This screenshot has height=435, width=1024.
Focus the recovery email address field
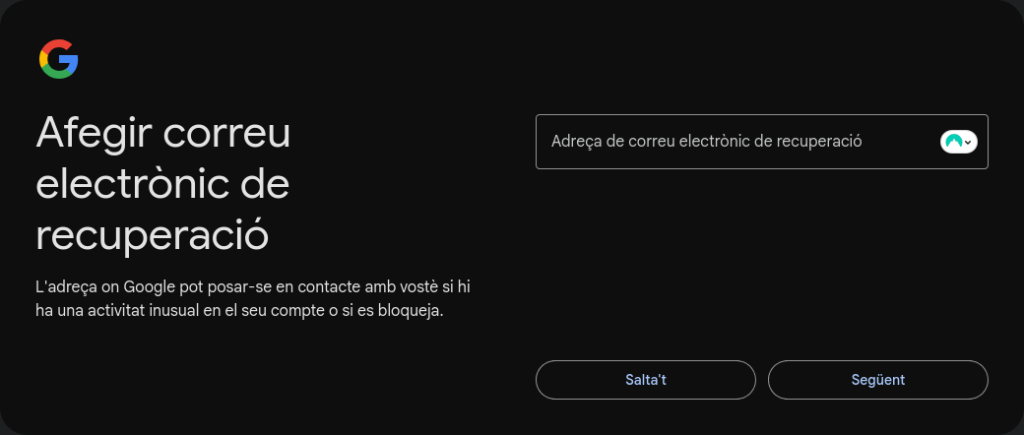[730, 142]
